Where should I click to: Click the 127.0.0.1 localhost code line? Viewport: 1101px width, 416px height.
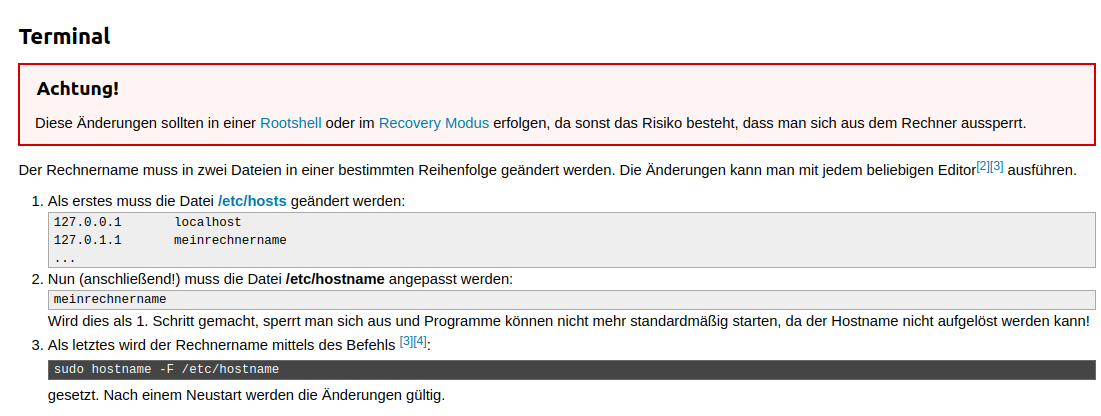147,222
